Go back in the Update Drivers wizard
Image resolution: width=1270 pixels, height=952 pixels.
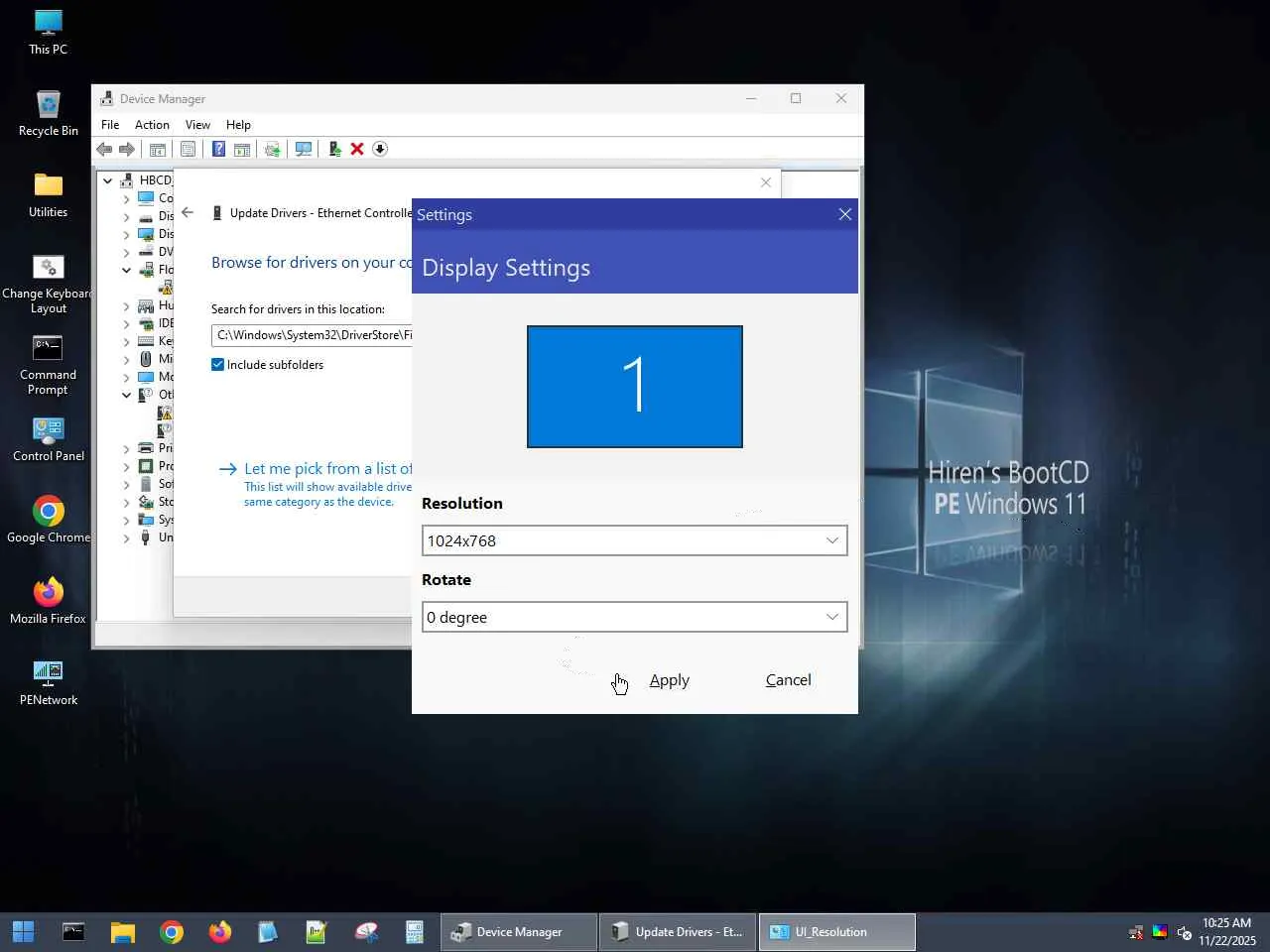(188, 213)
